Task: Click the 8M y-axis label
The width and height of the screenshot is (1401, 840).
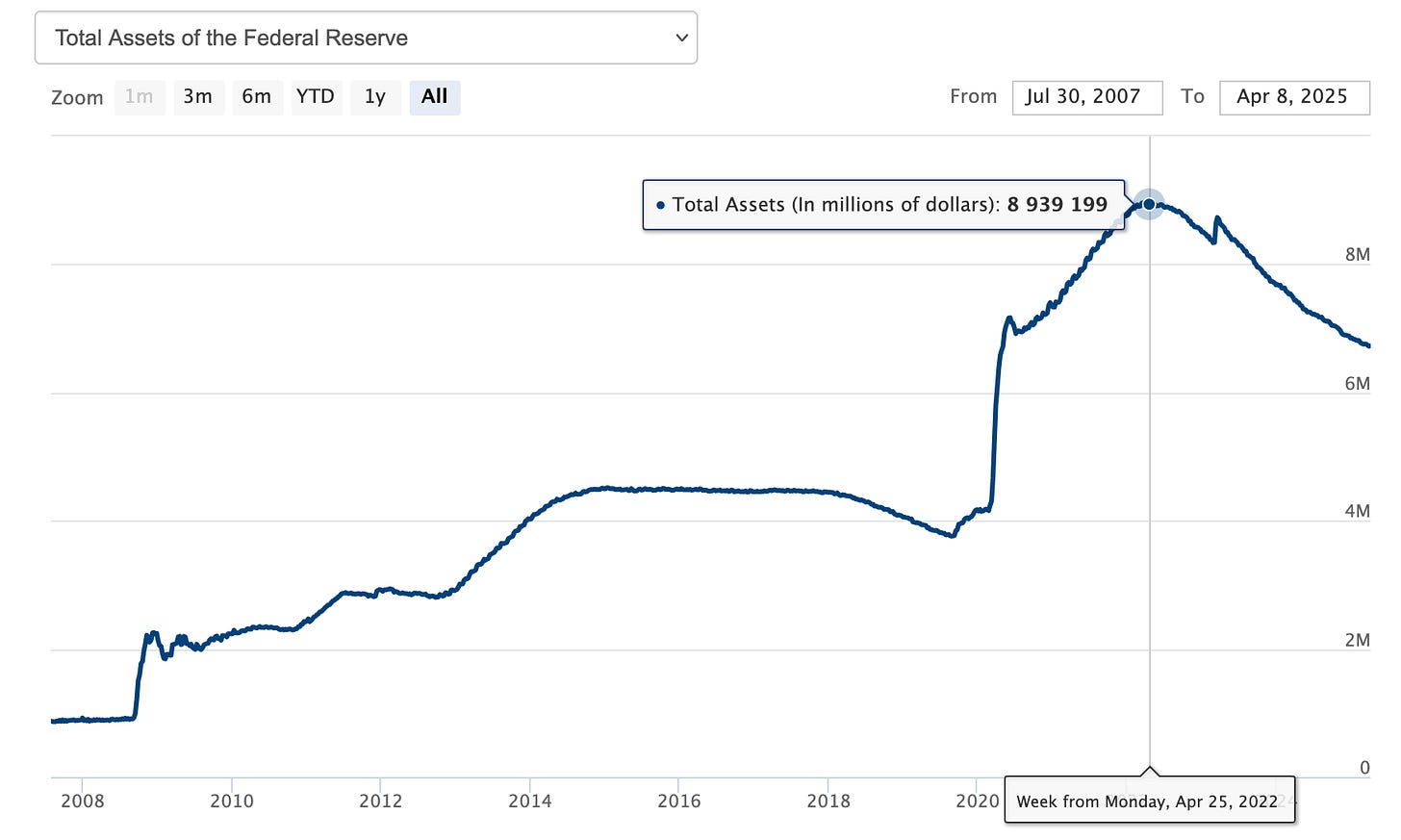Action: point(1357,254)
